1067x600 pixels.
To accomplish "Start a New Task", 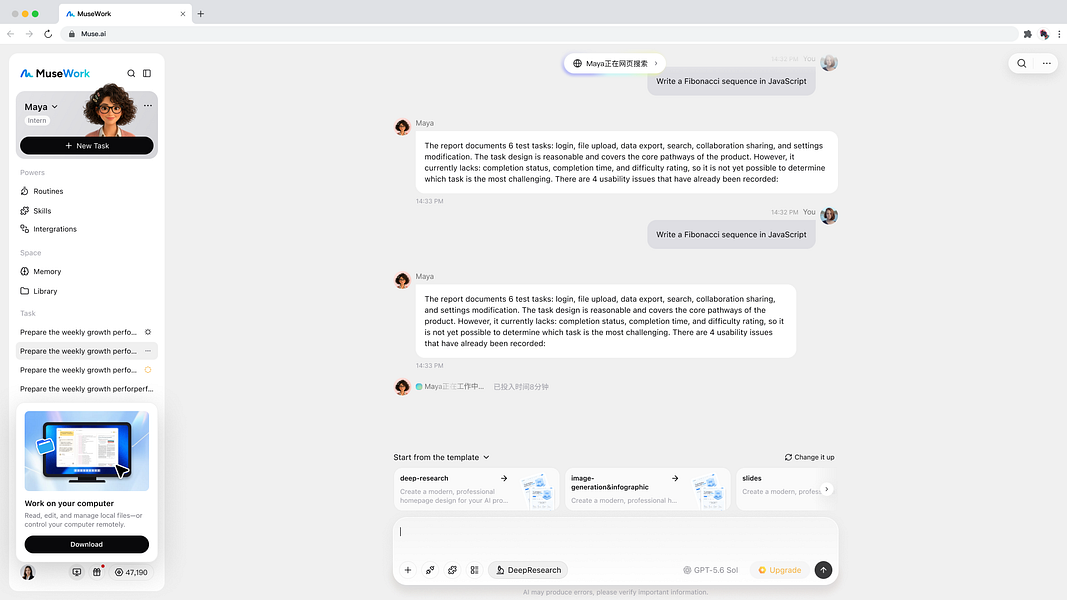I will pyautogui.click(x=86, y=146).
